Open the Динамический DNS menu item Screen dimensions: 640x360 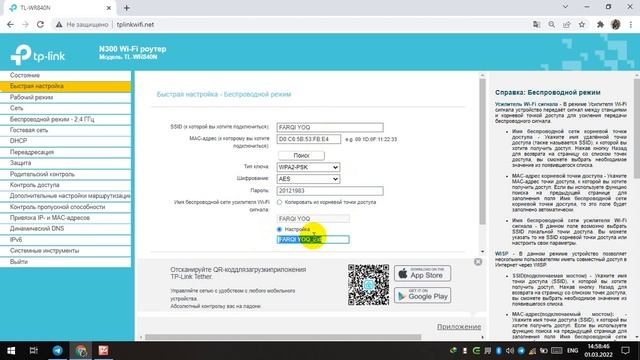(65, 229)
